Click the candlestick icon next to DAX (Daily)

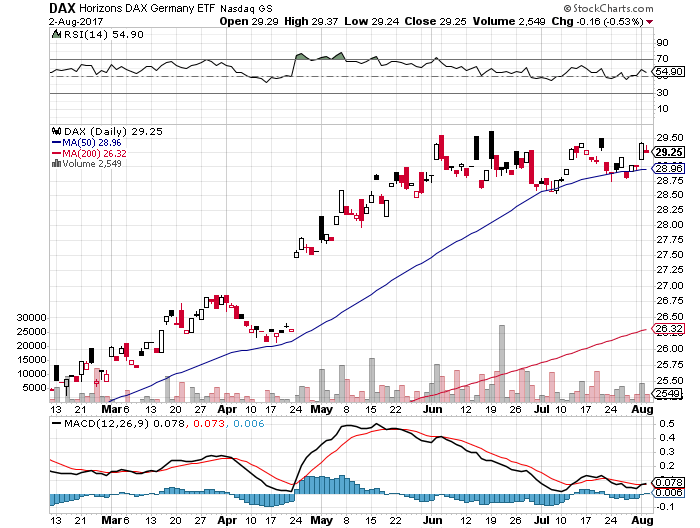pos(54,131)
